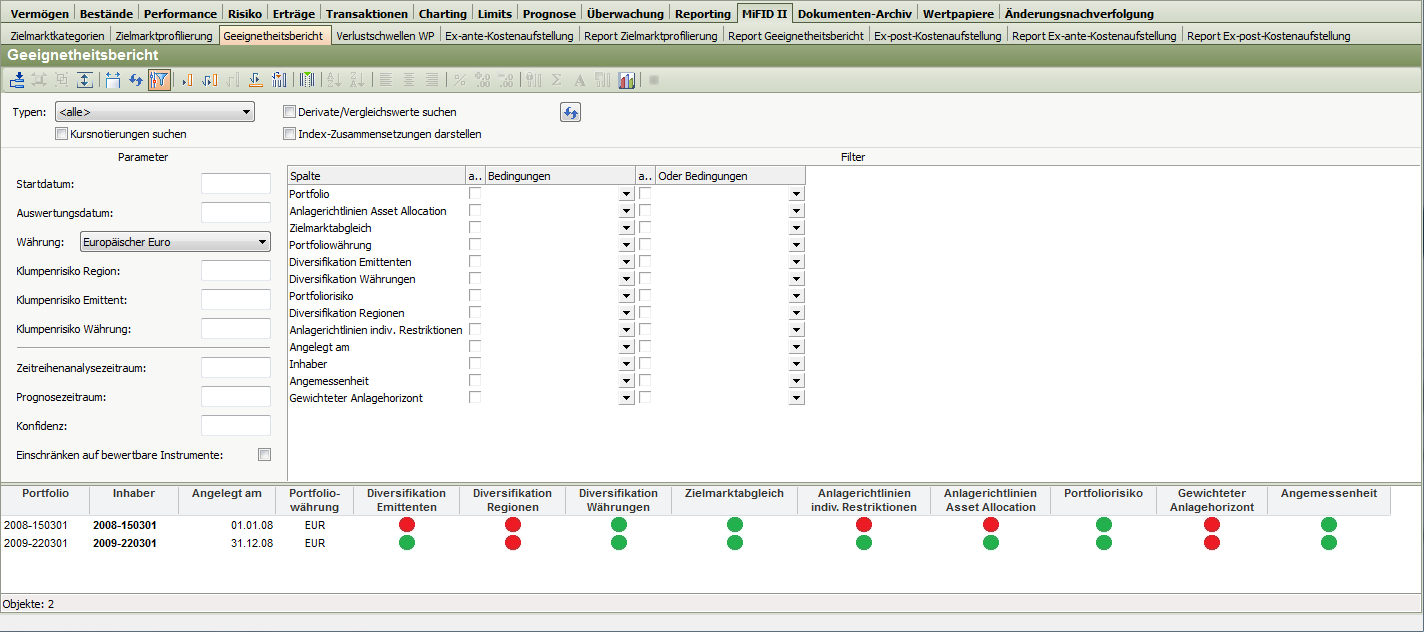Toggle Einschränken auf bewertbare Instrumente checkbox
1424x632 pixels.
click(x=265, y=455)
